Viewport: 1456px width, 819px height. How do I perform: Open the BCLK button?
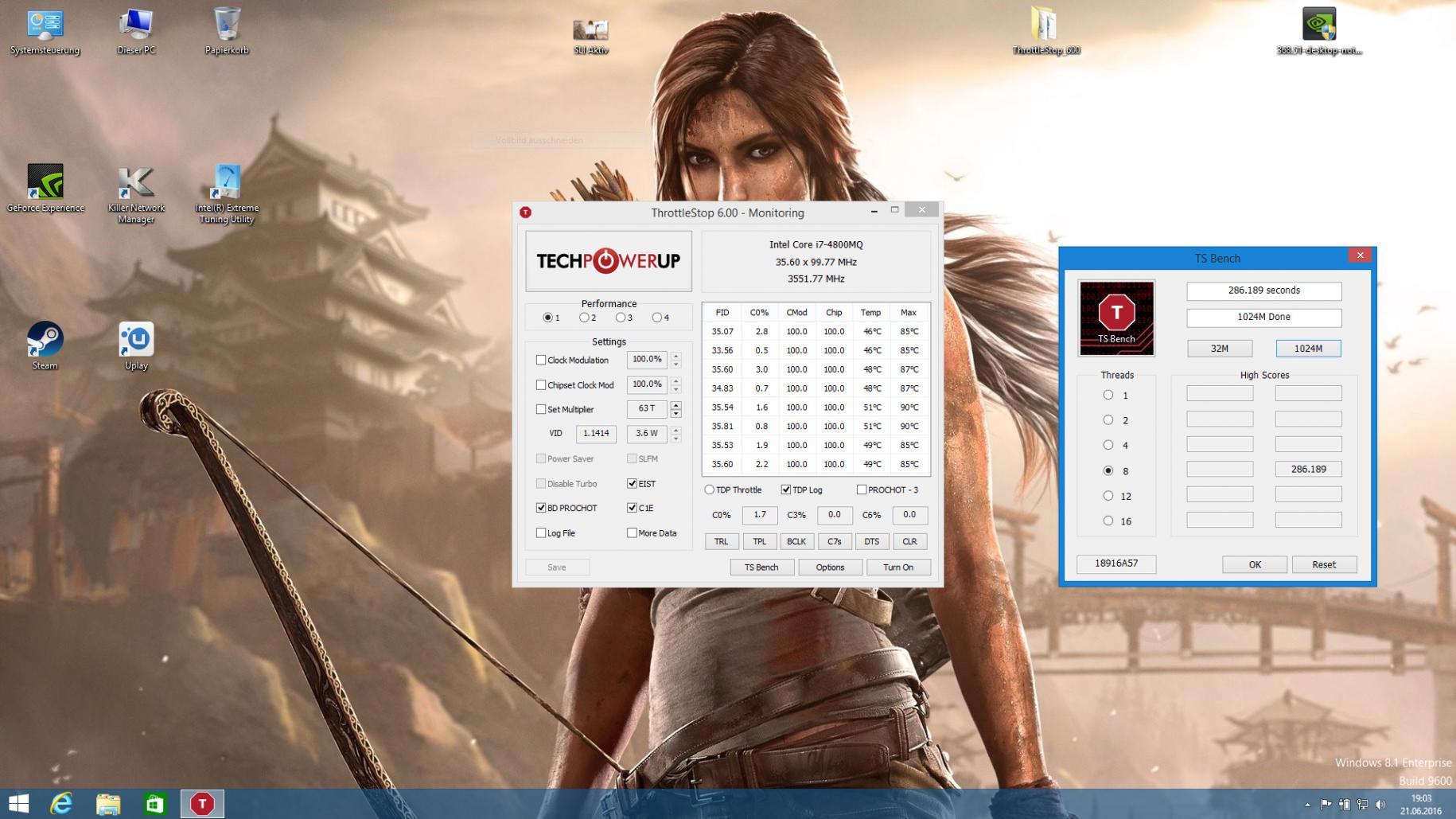point(796,542)
